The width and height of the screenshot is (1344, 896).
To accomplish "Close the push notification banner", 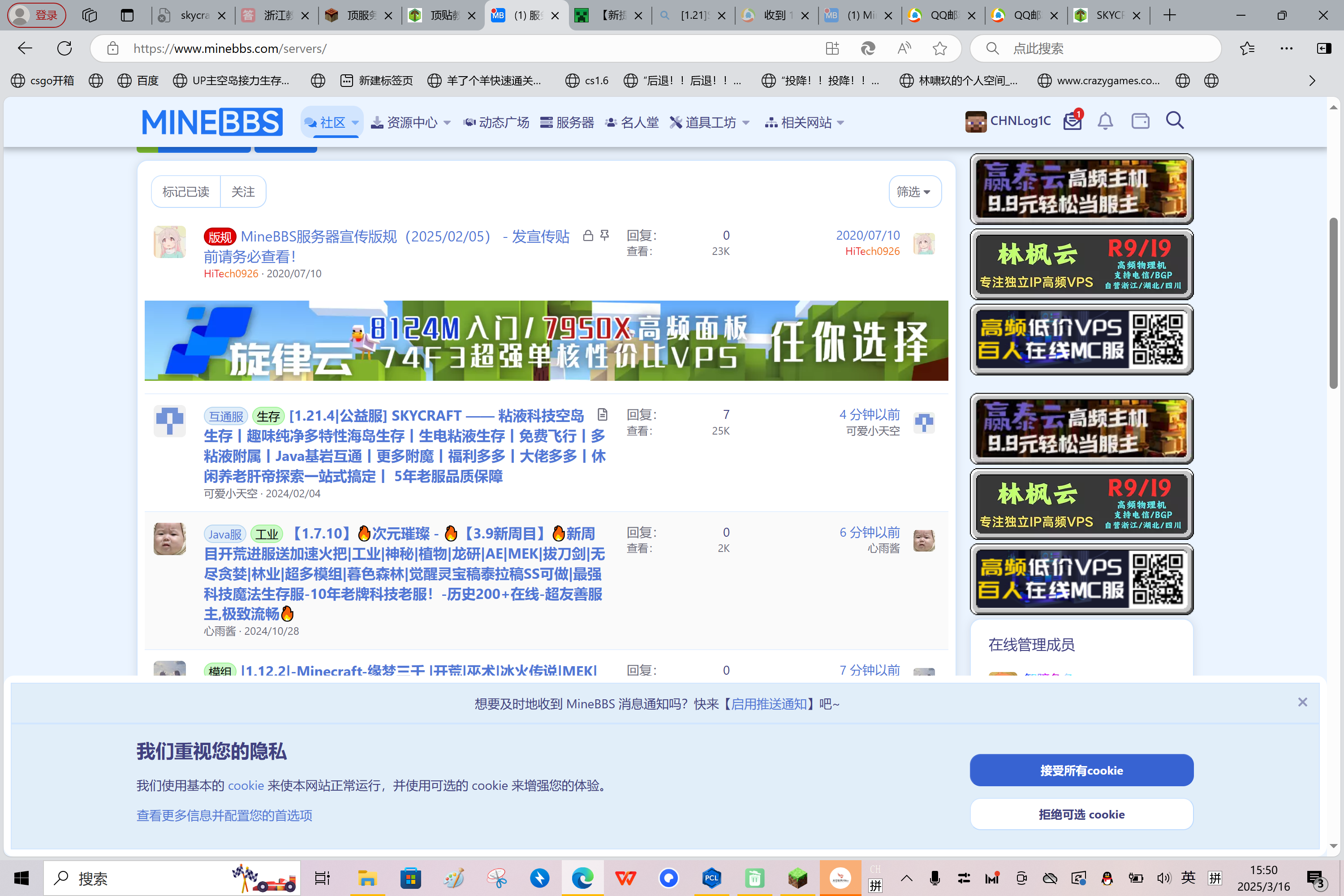I will point(1302,702).
